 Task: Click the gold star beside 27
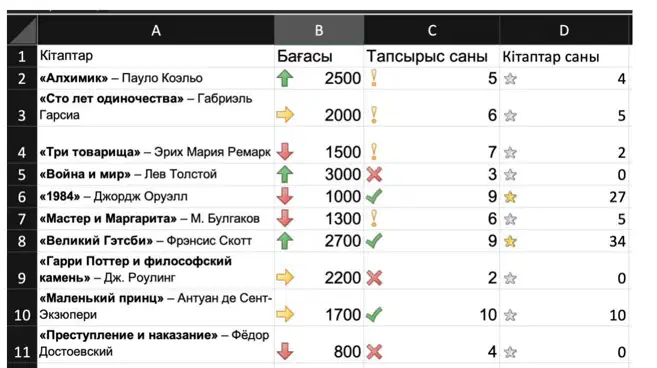pyautogui.click(x=510, y=197)
